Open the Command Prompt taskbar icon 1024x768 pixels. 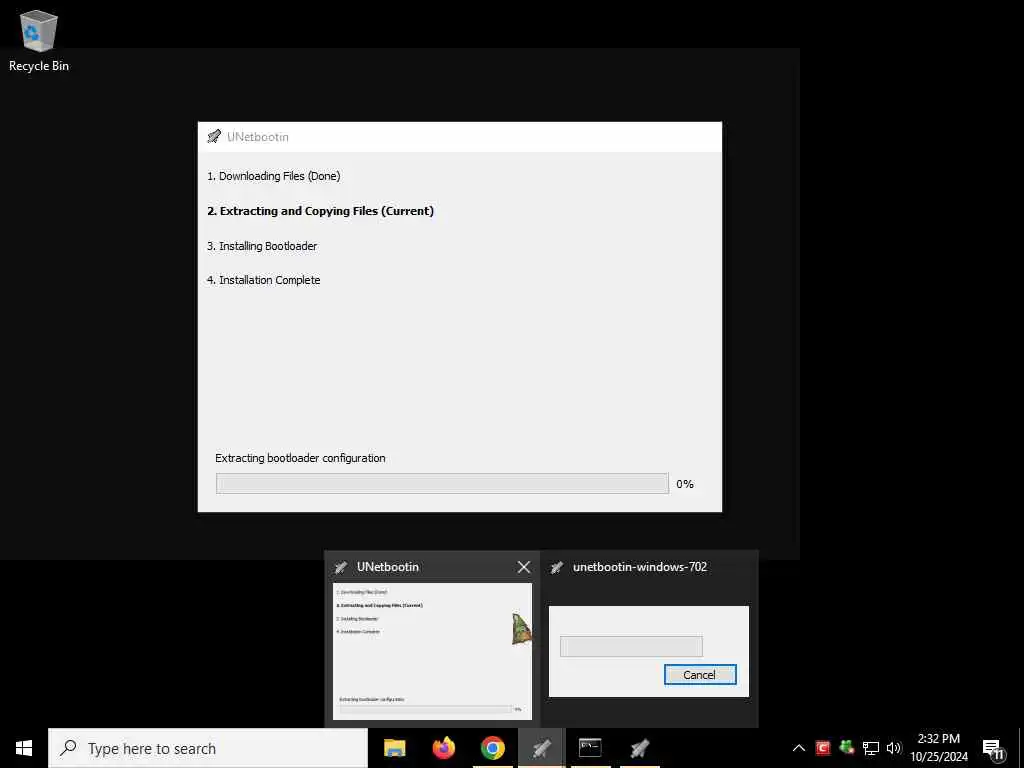(590, 748)
